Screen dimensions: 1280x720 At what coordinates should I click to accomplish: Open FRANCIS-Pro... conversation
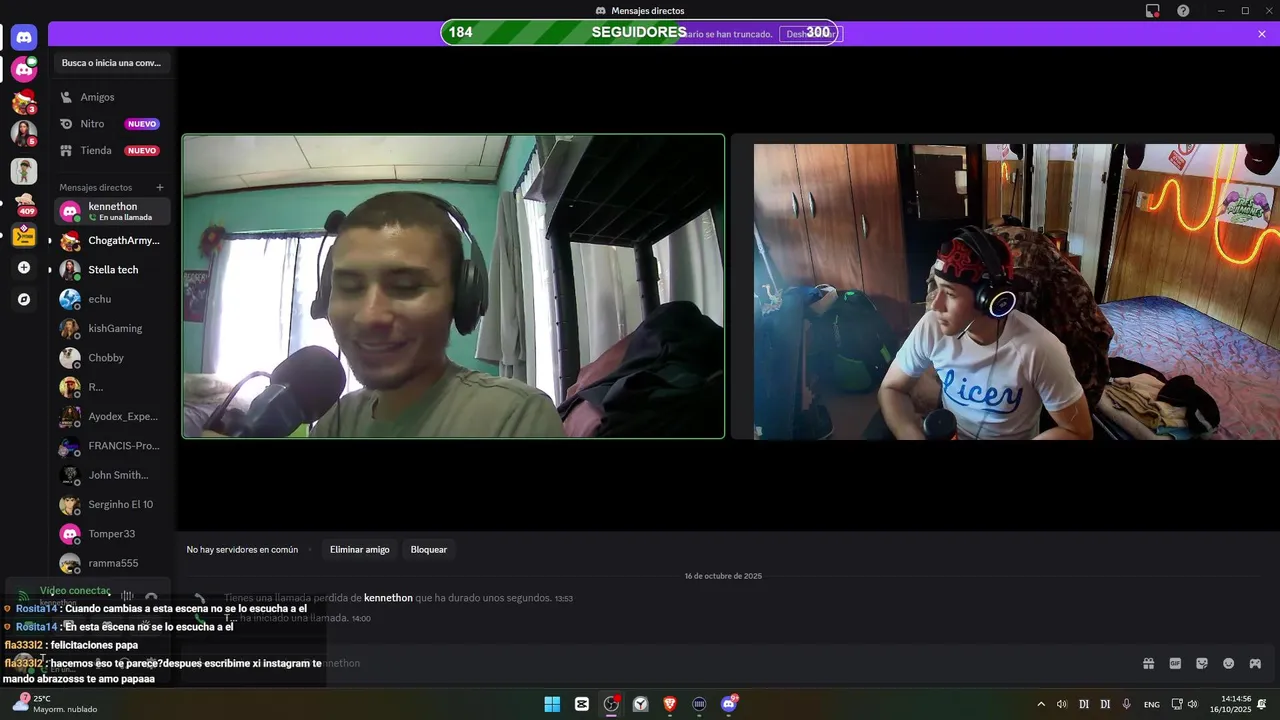112,445
